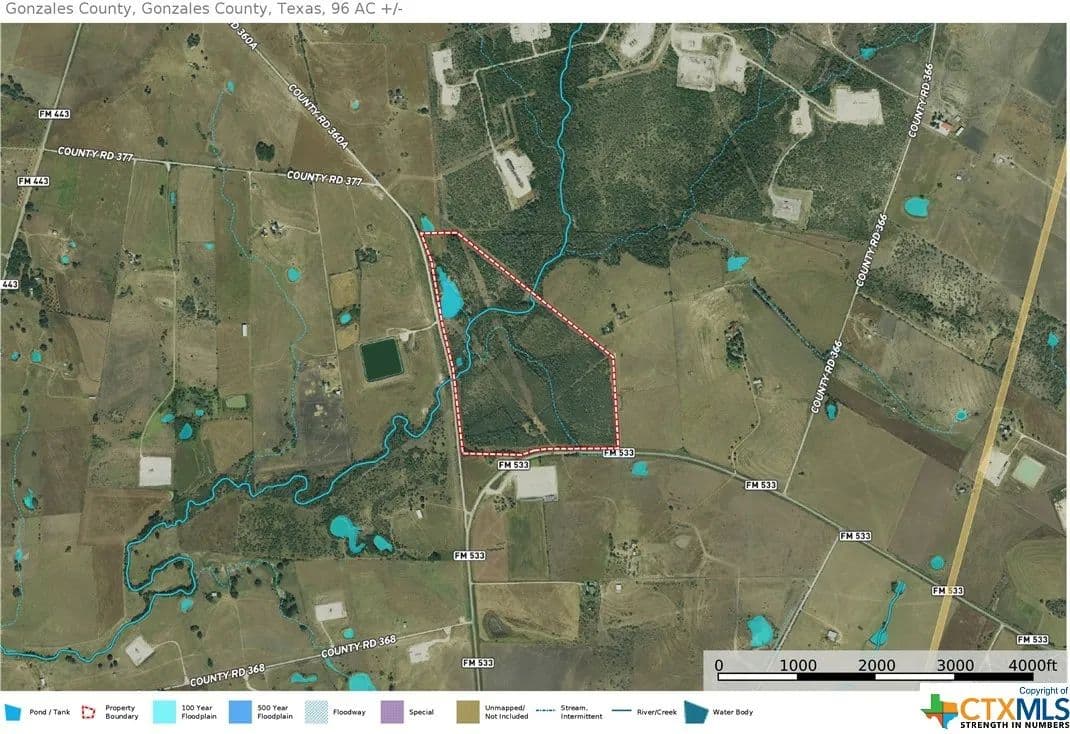Click the Property Boundary legend icon
This screenshot has width=1070, height=734.
89,712
